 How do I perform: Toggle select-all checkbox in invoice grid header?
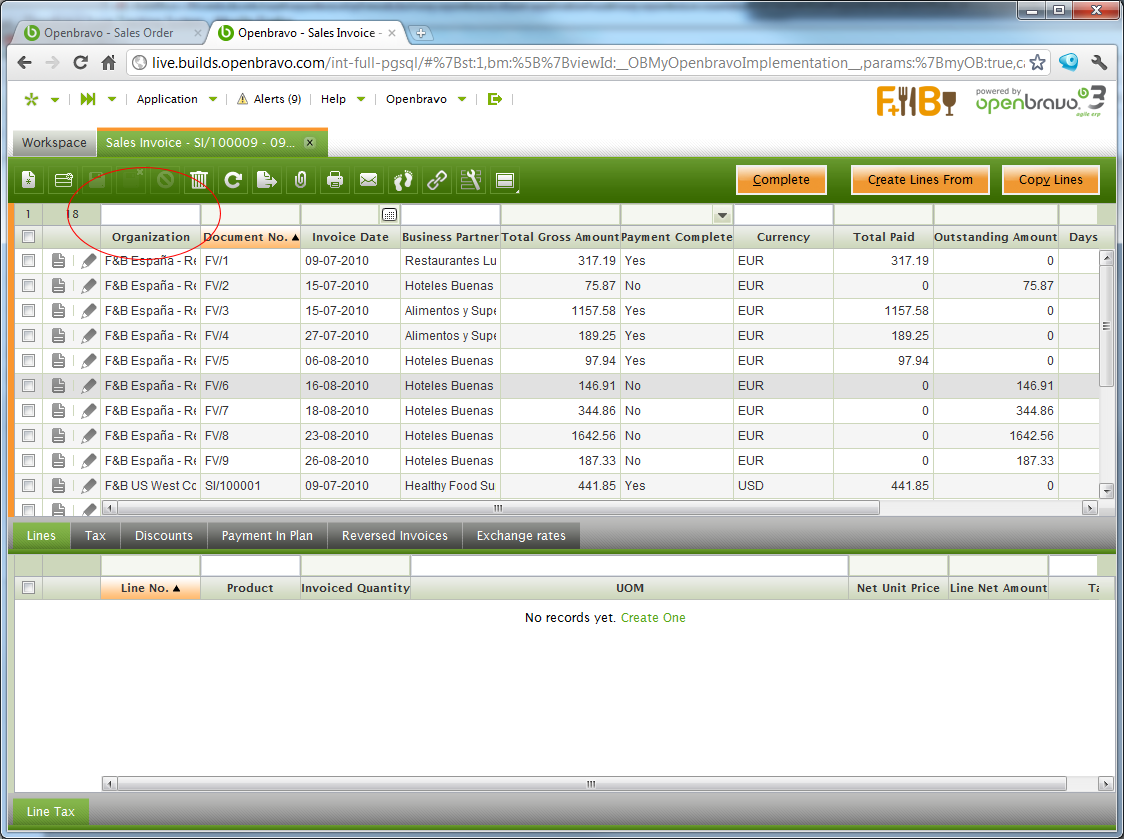point(29,237)
